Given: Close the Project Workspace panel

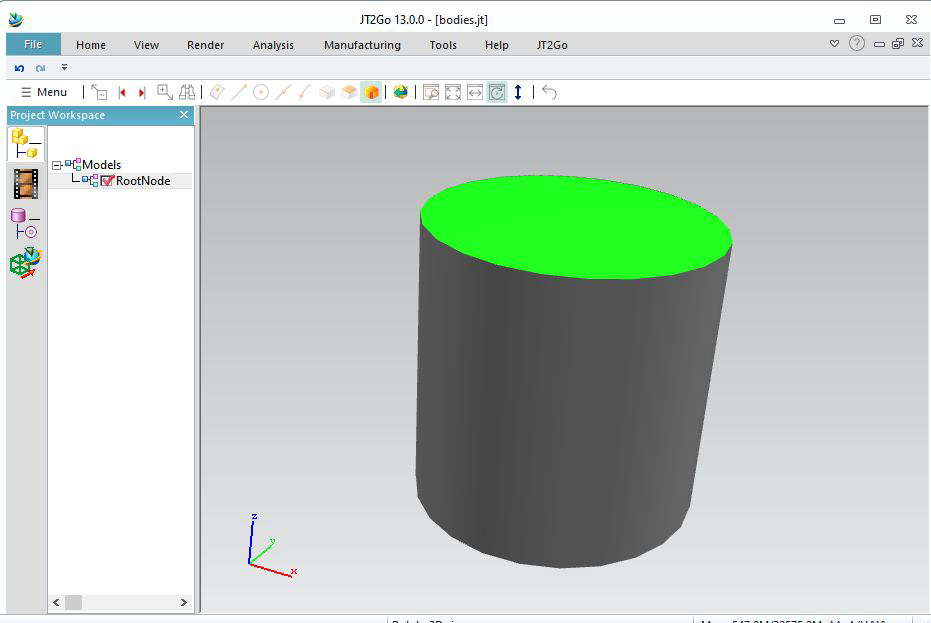Looking at the screenshot, I should tap(184, 115).
